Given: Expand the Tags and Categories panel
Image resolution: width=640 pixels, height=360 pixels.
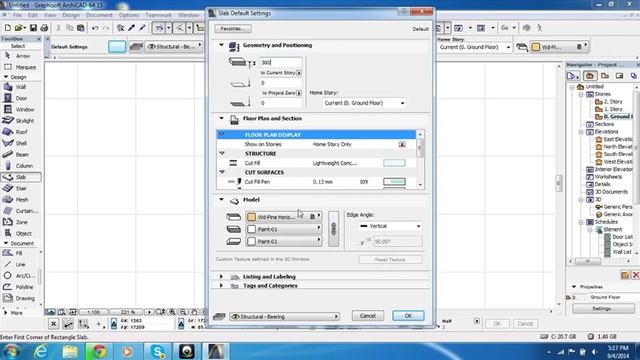Looking at the screenshot, I should [x=221, y=286].
